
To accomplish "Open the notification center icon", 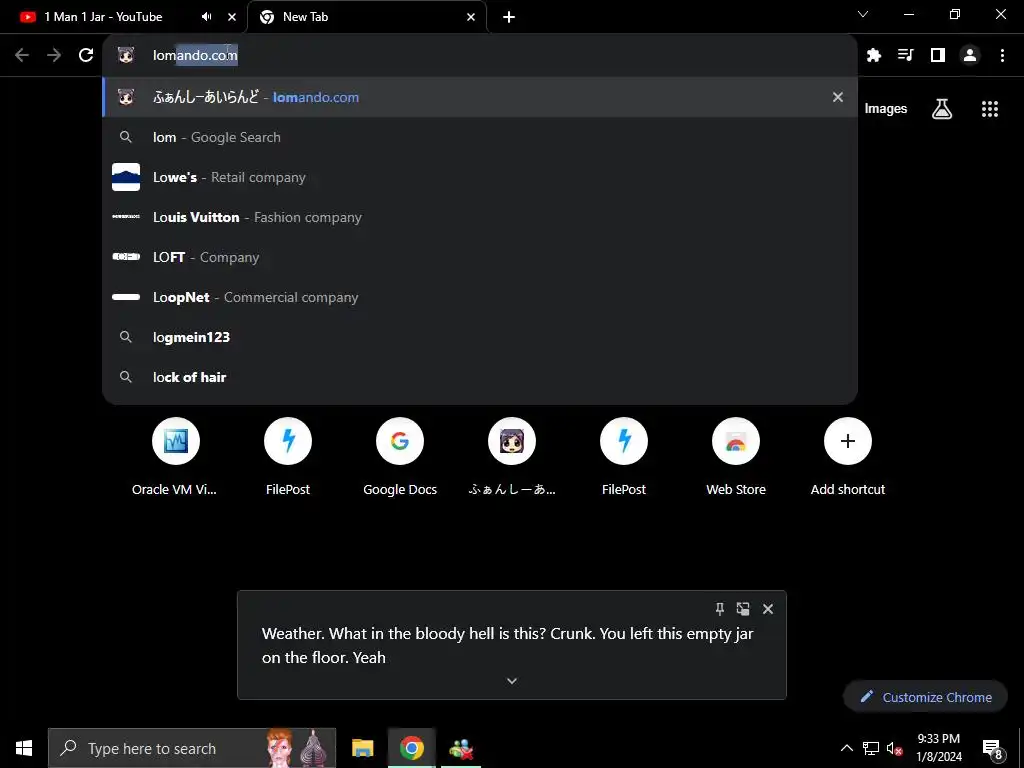I will [x=993, y=749].
